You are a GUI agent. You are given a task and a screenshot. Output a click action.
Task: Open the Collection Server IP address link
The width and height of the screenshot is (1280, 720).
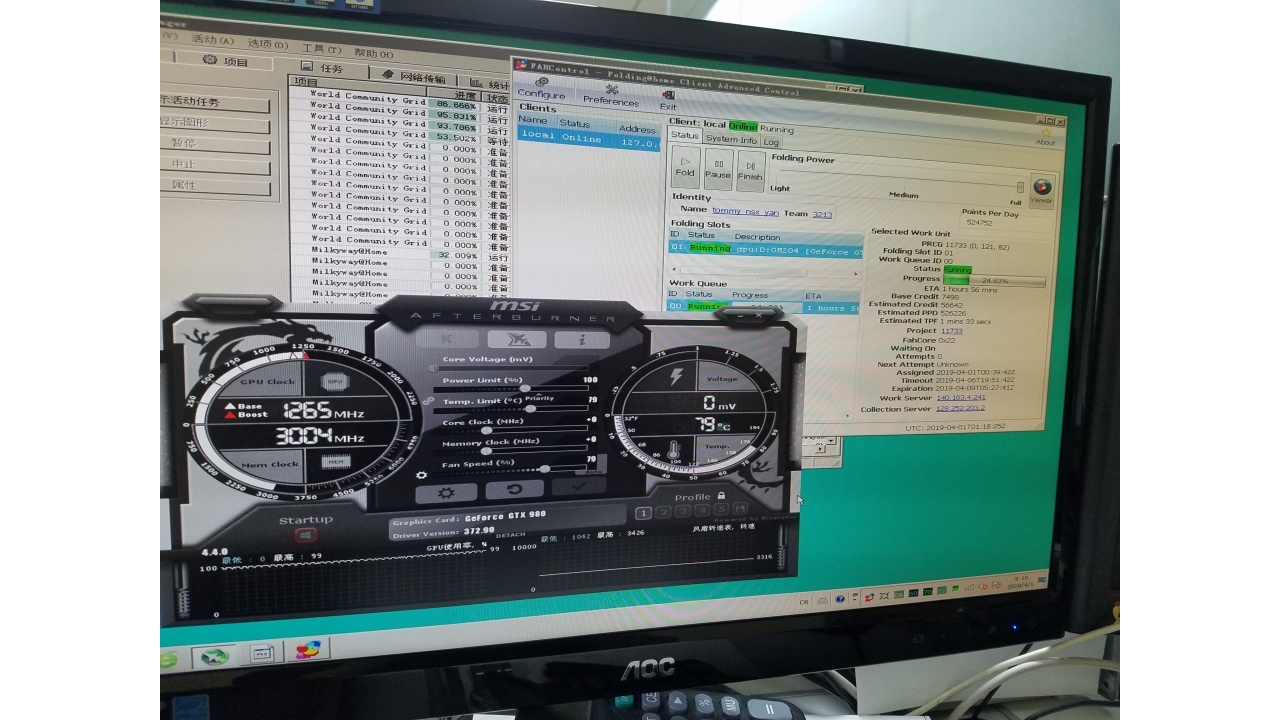[x=960, y=409]
